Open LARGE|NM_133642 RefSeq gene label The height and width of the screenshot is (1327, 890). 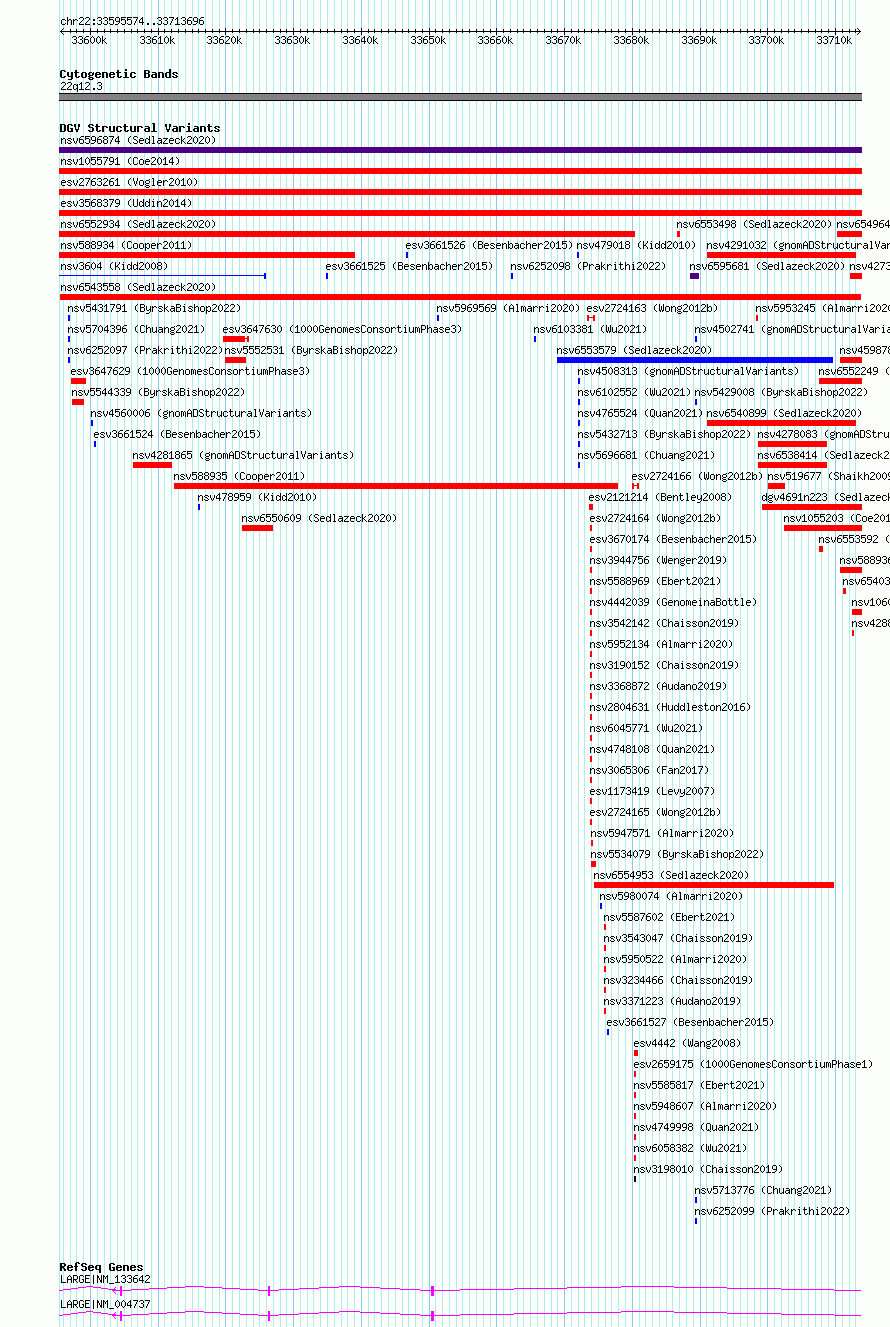(x=105, y=1279)
